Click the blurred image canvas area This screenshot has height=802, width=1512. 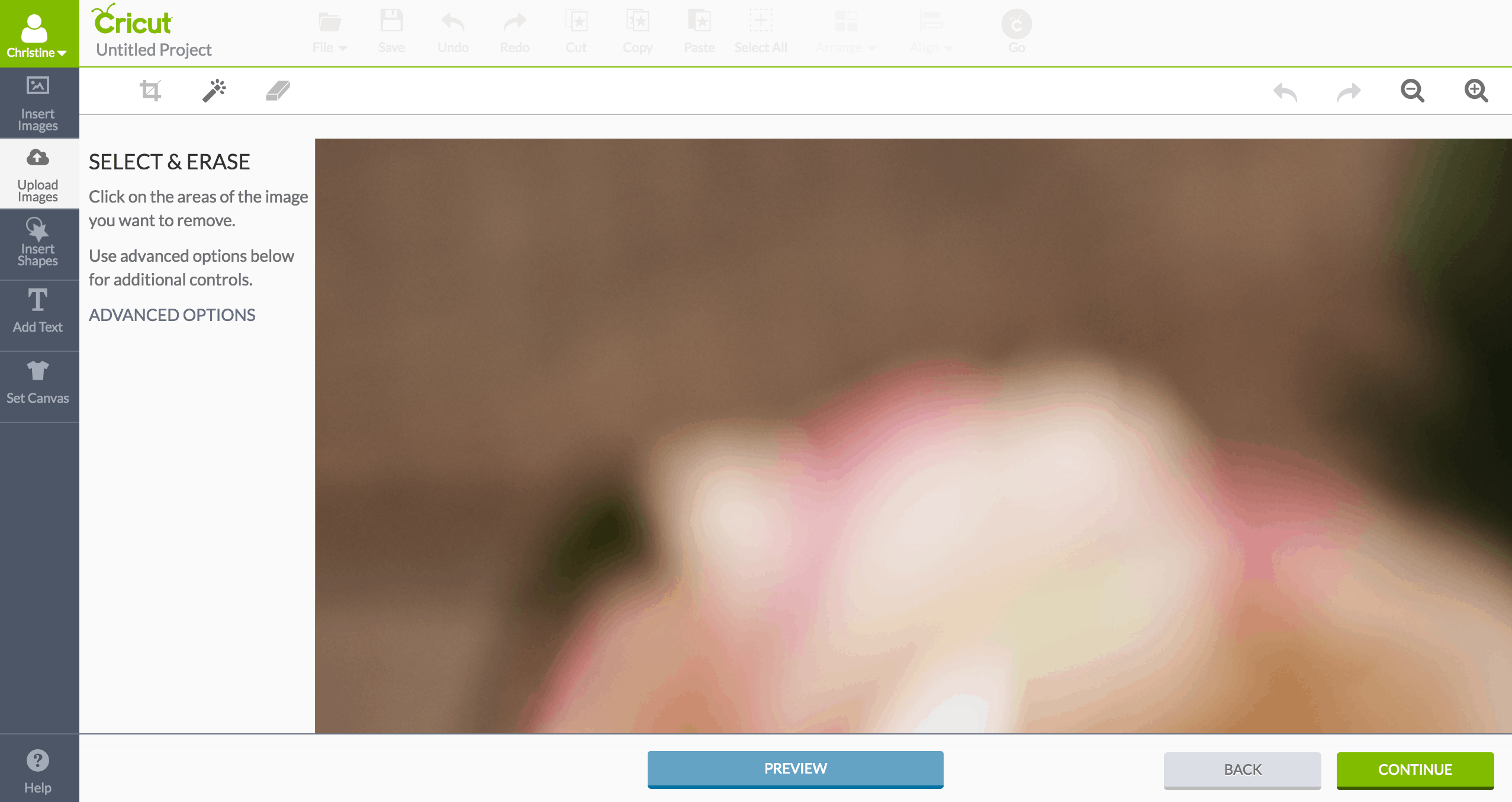pyautogui.click(x=913, y=438)
